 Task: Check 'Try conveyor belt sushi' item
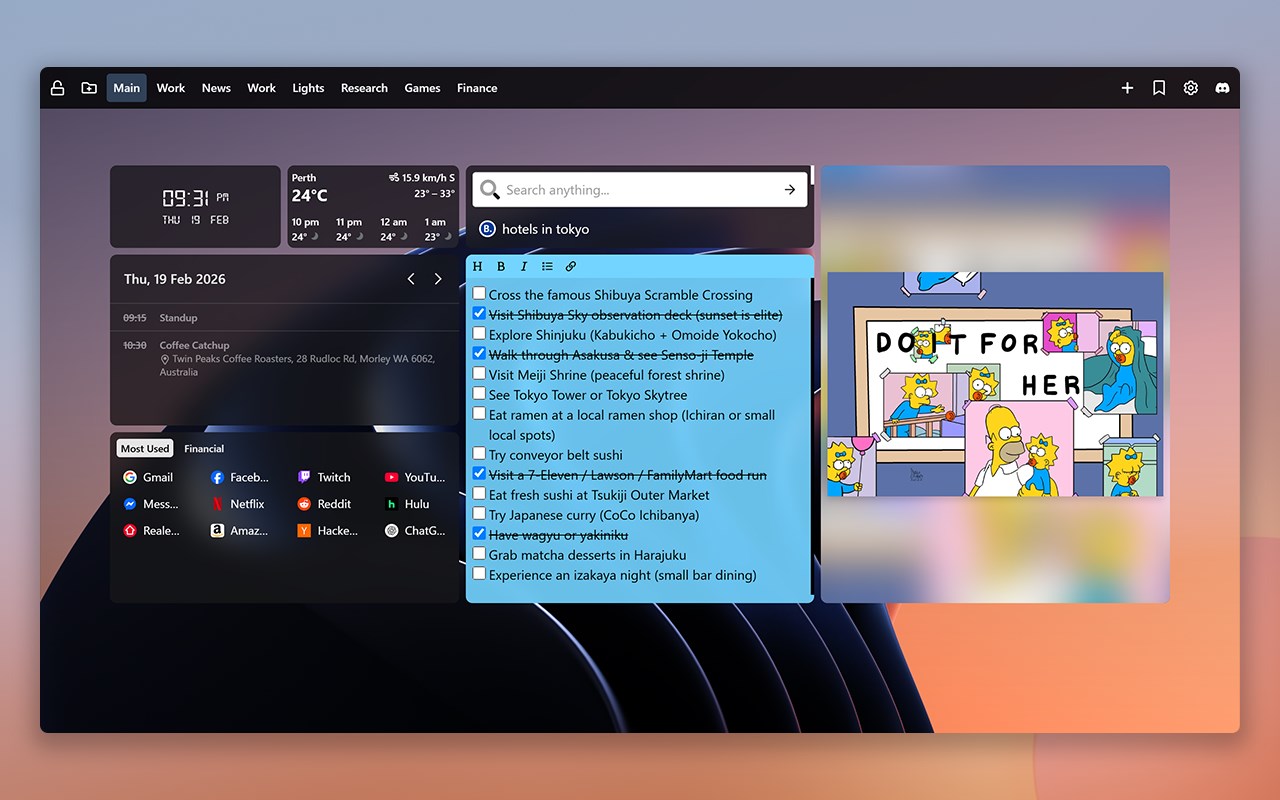pyautogui.click(x=479, y=454)
